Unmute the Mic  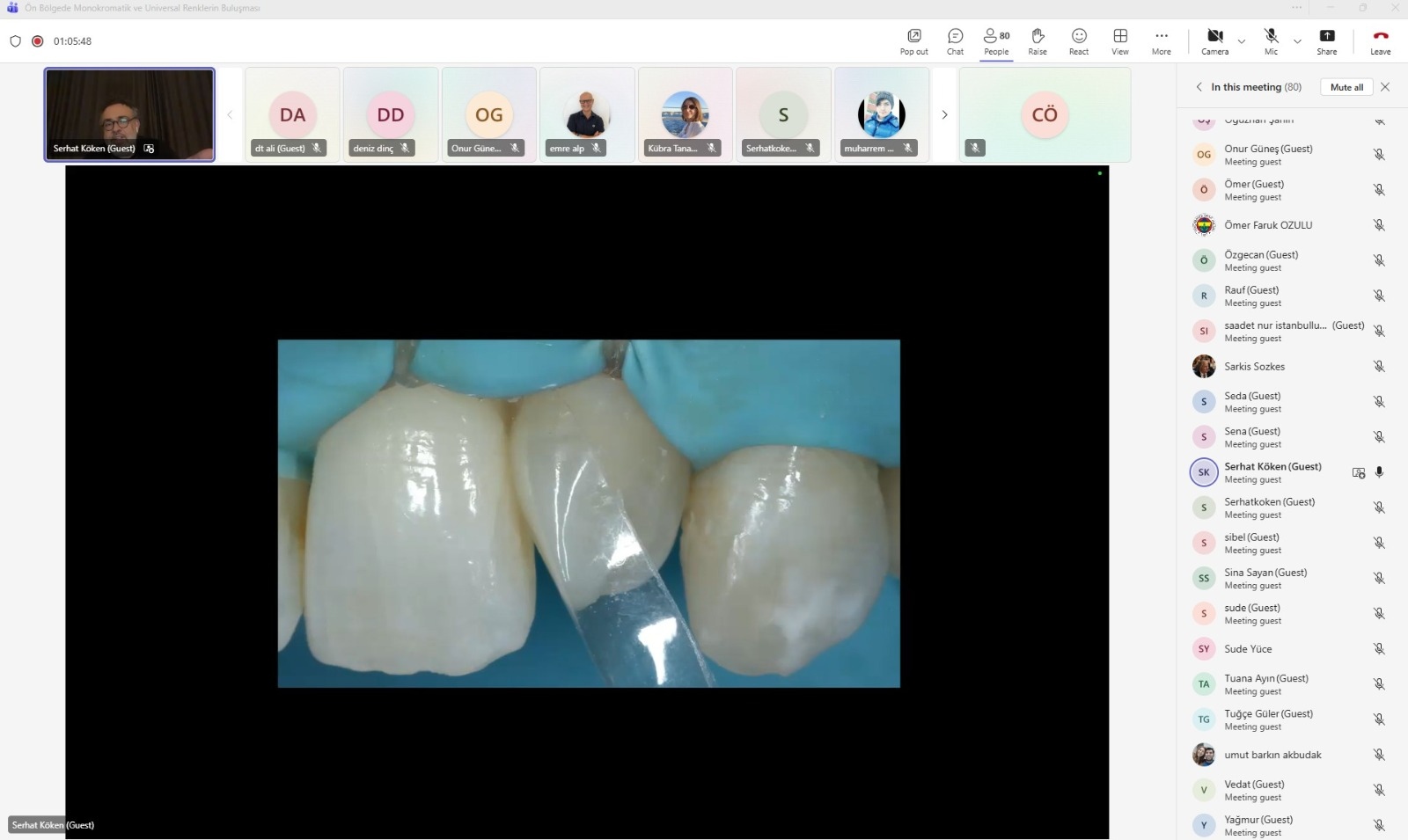coord(1271,40)
